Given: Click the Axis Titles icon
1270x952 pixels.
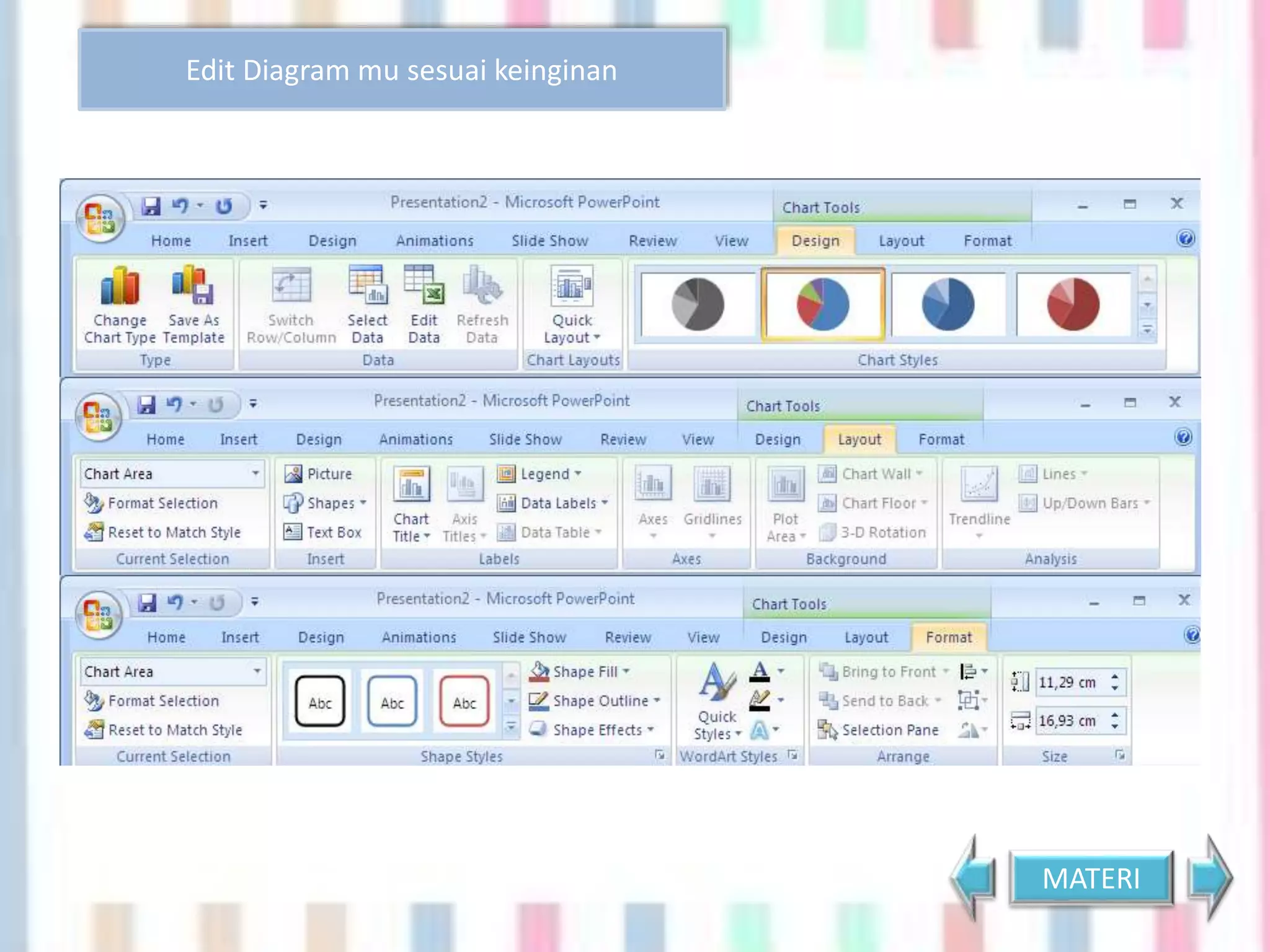Looking at the screenshot, I should pyautogui.click(x=464, y=505).
